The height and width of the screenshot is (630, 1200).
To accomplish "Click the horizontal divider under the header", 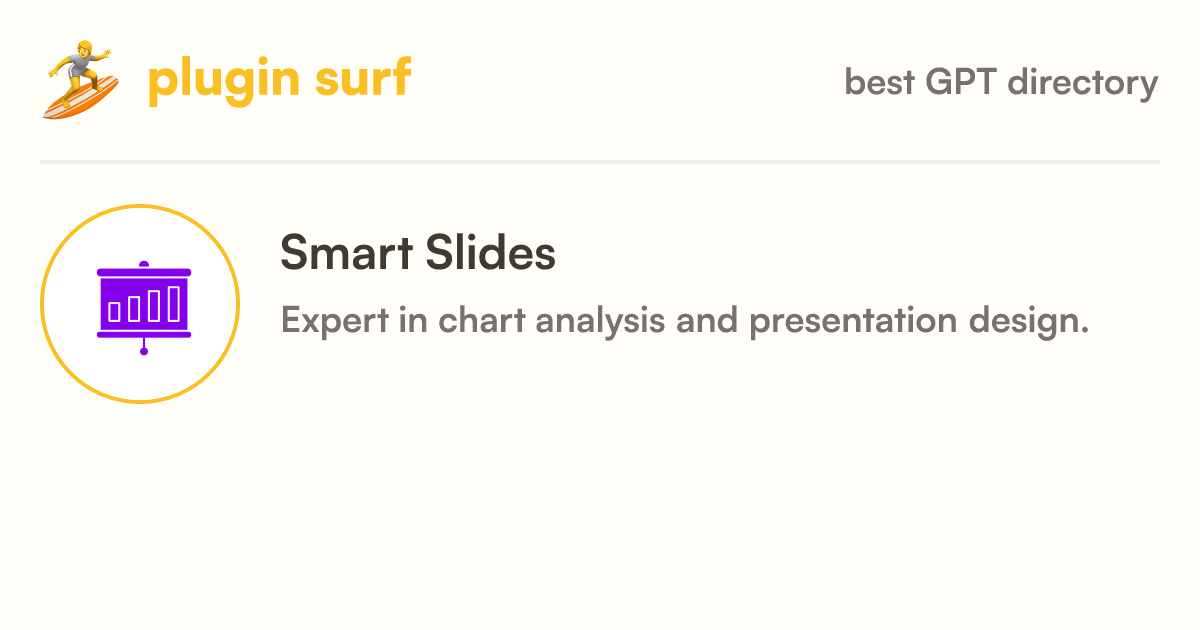I will coord(600,161).
